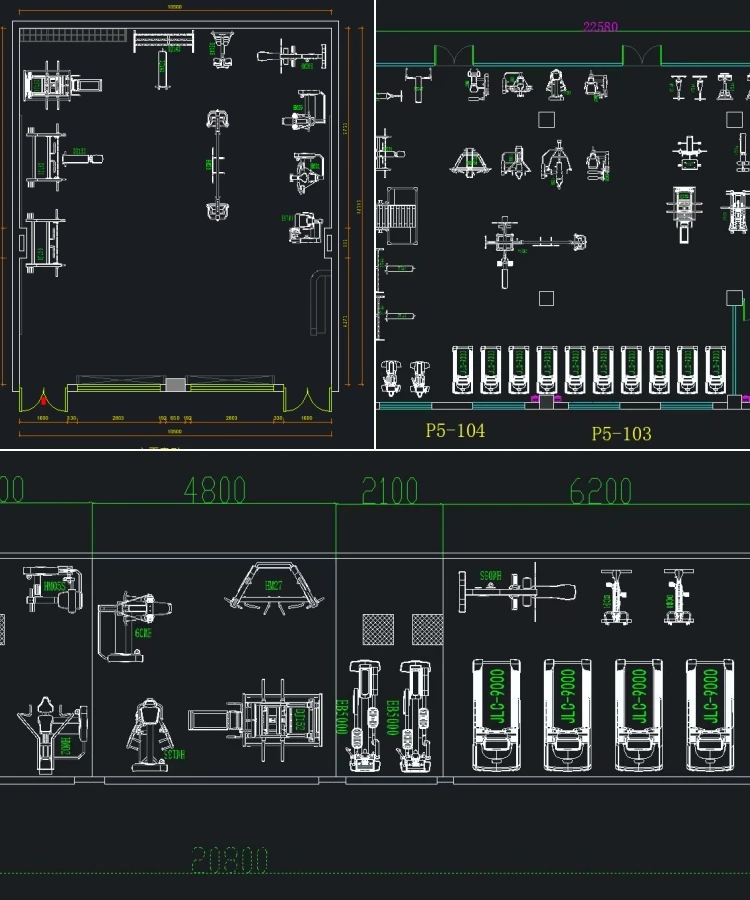Pick the left EB5000 elliptical block
The height and width of the screenshot is (900, 750).
(364, 716)
